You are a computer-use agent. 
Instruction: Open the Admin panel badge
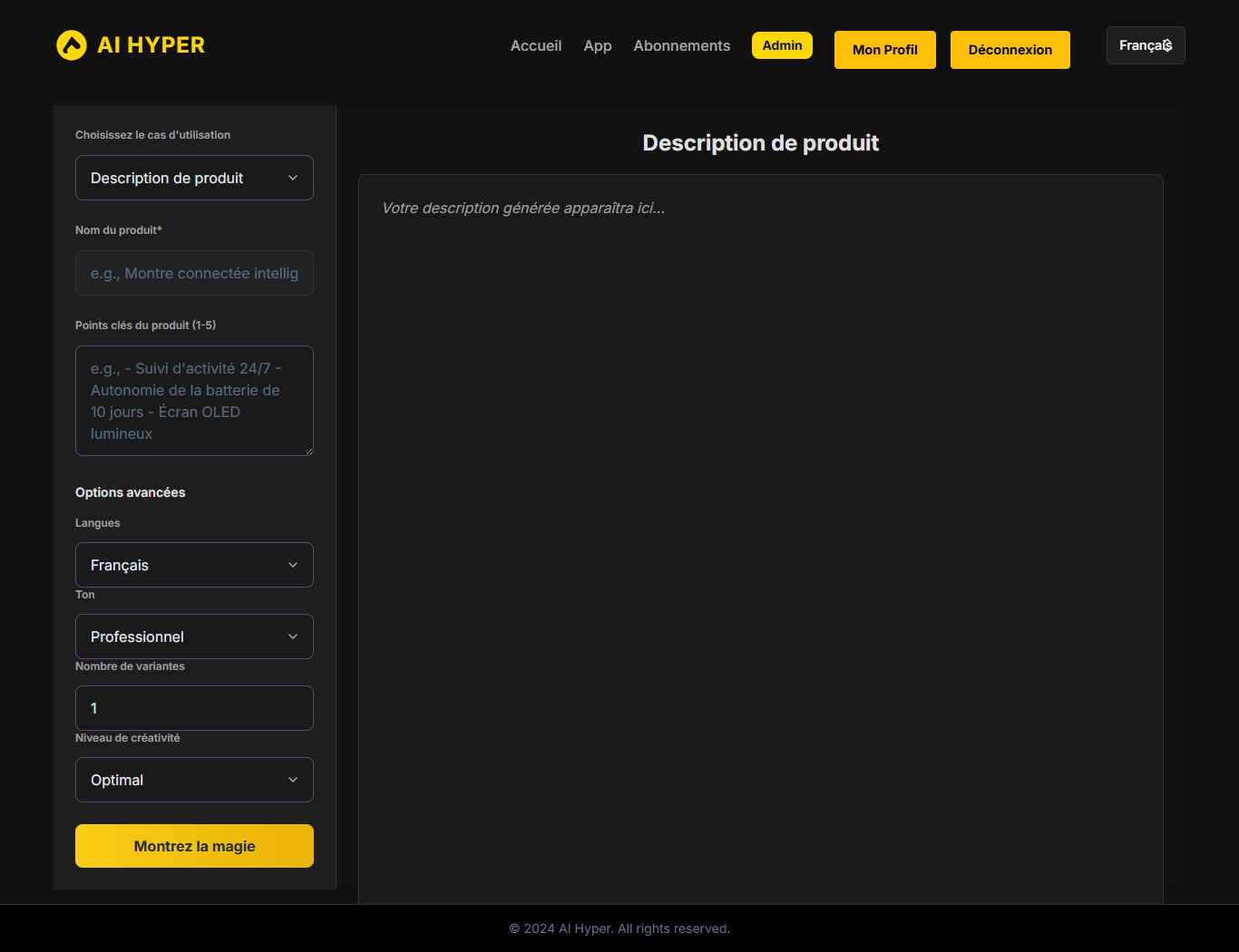[x=782, y=45]
